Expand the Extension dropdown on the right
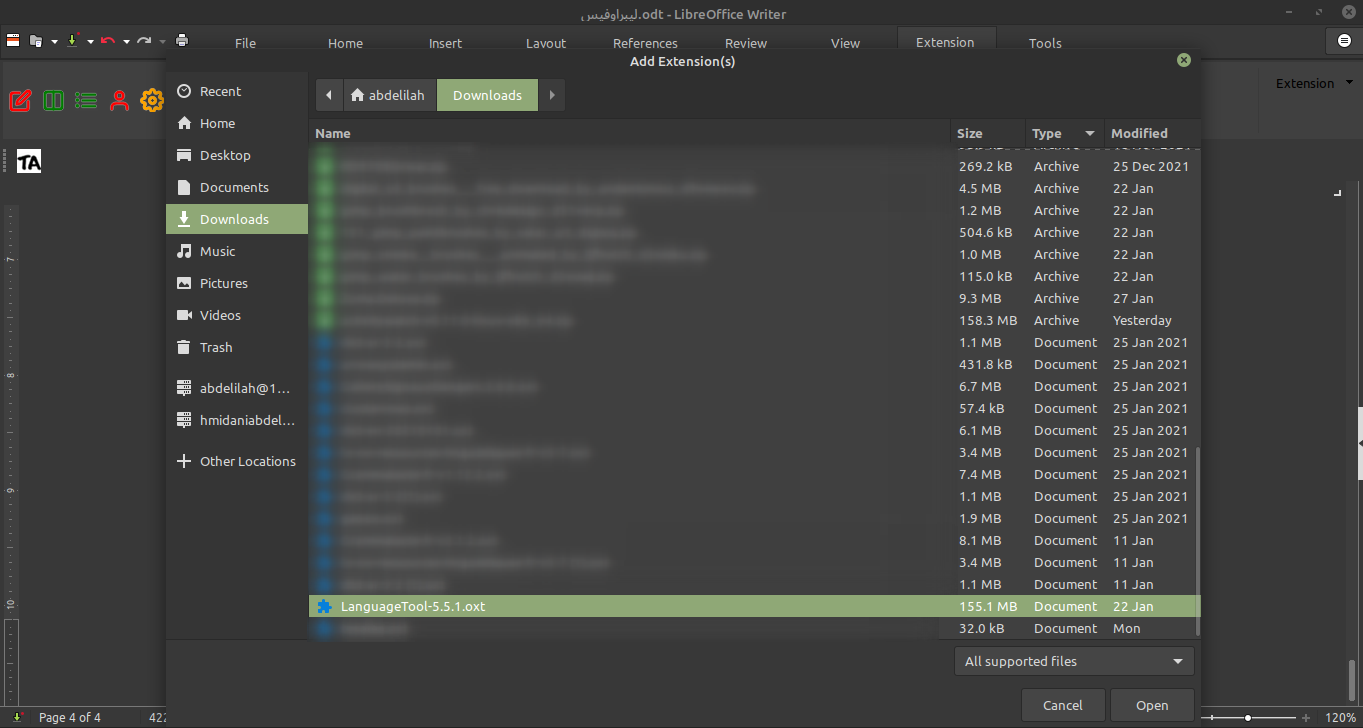The height and width of the screenshot is (728, 1363). 1311,84
